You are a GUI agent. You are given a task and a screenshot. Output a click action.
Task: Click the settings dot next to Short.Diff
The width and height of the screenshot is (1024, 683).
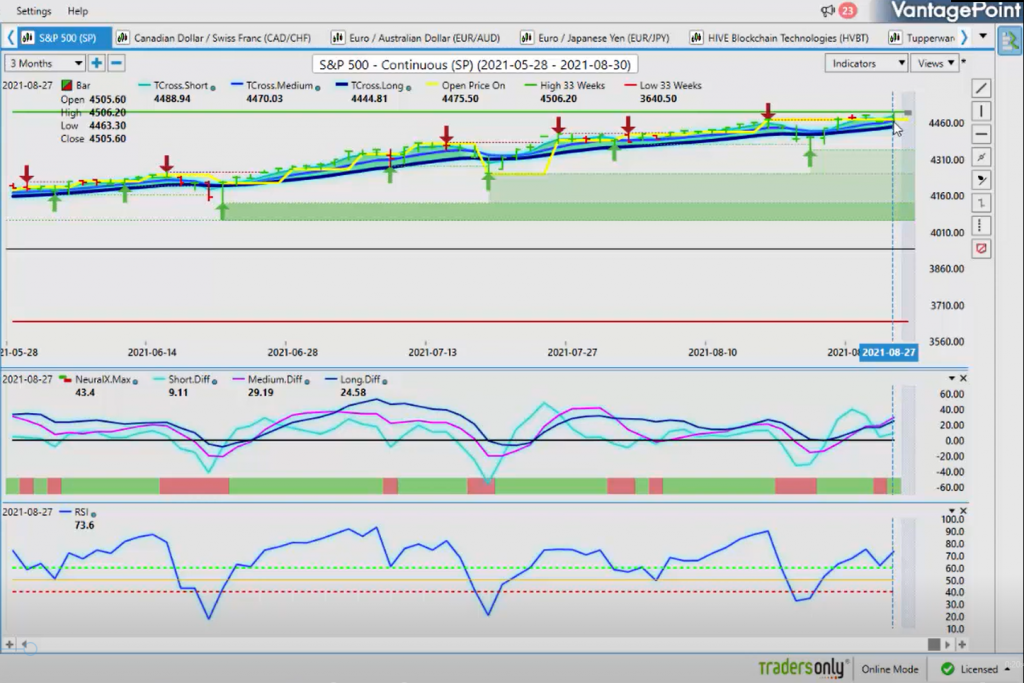click(214, 381)
